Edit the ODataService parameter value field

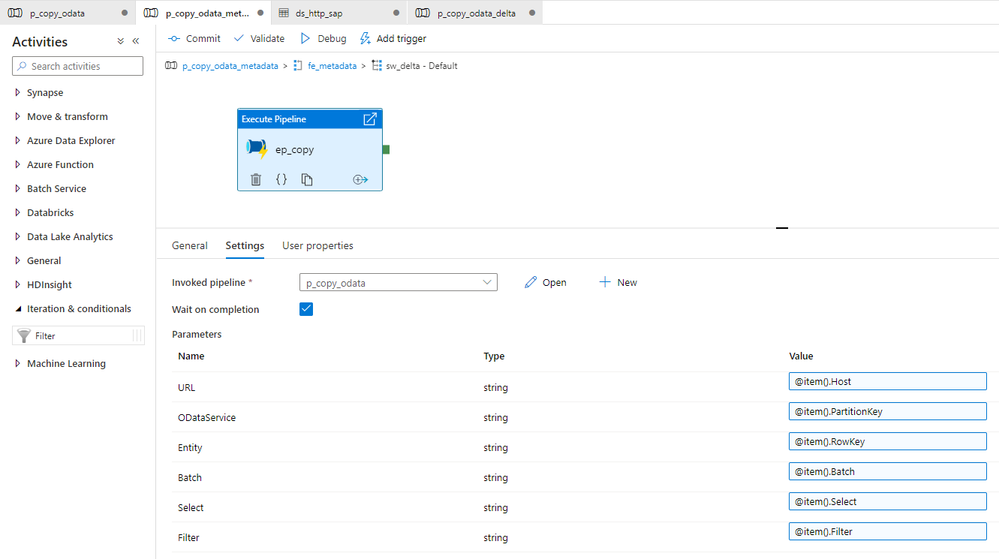point(888,411)
